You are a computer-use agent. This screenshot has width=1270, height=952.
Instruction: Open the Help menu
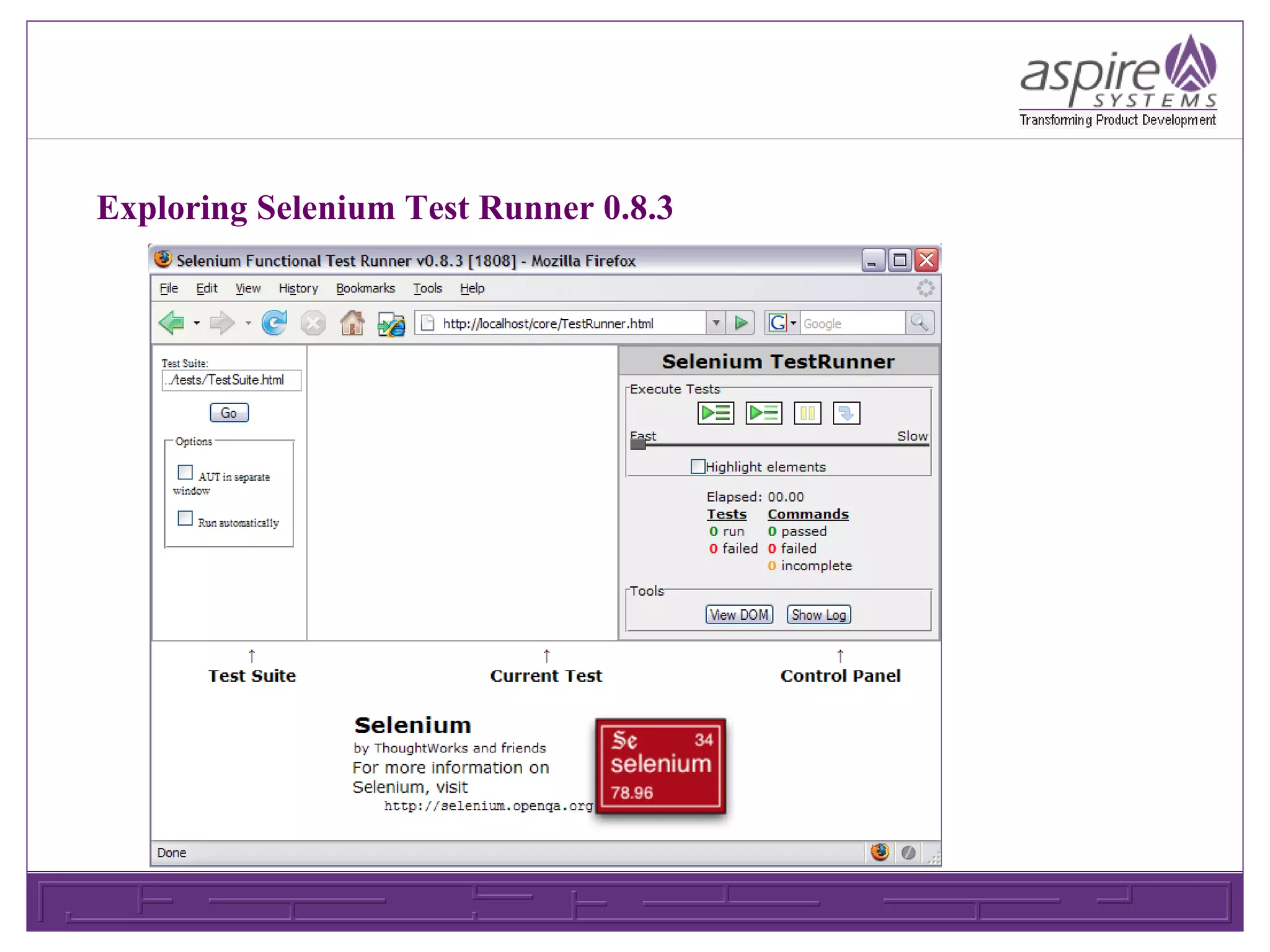click(473, 288)
